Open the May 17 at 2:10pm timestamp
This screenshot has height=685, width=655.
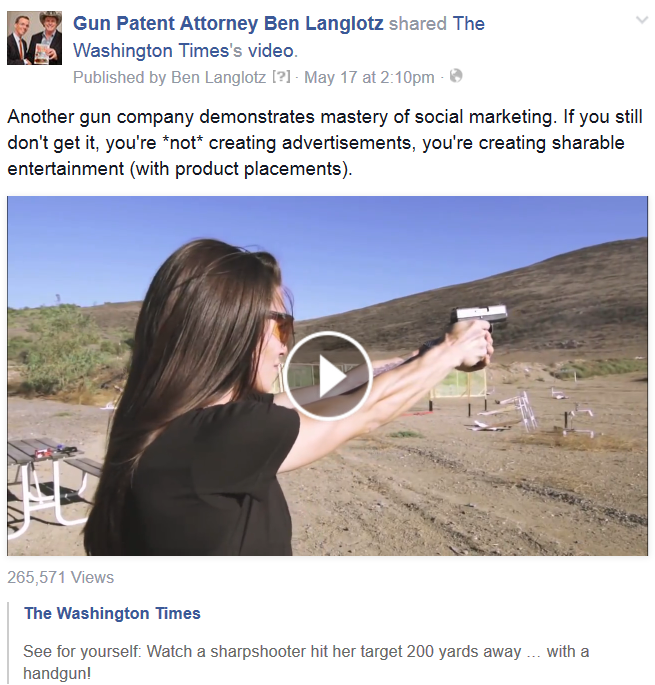click(x=369, y=77)
